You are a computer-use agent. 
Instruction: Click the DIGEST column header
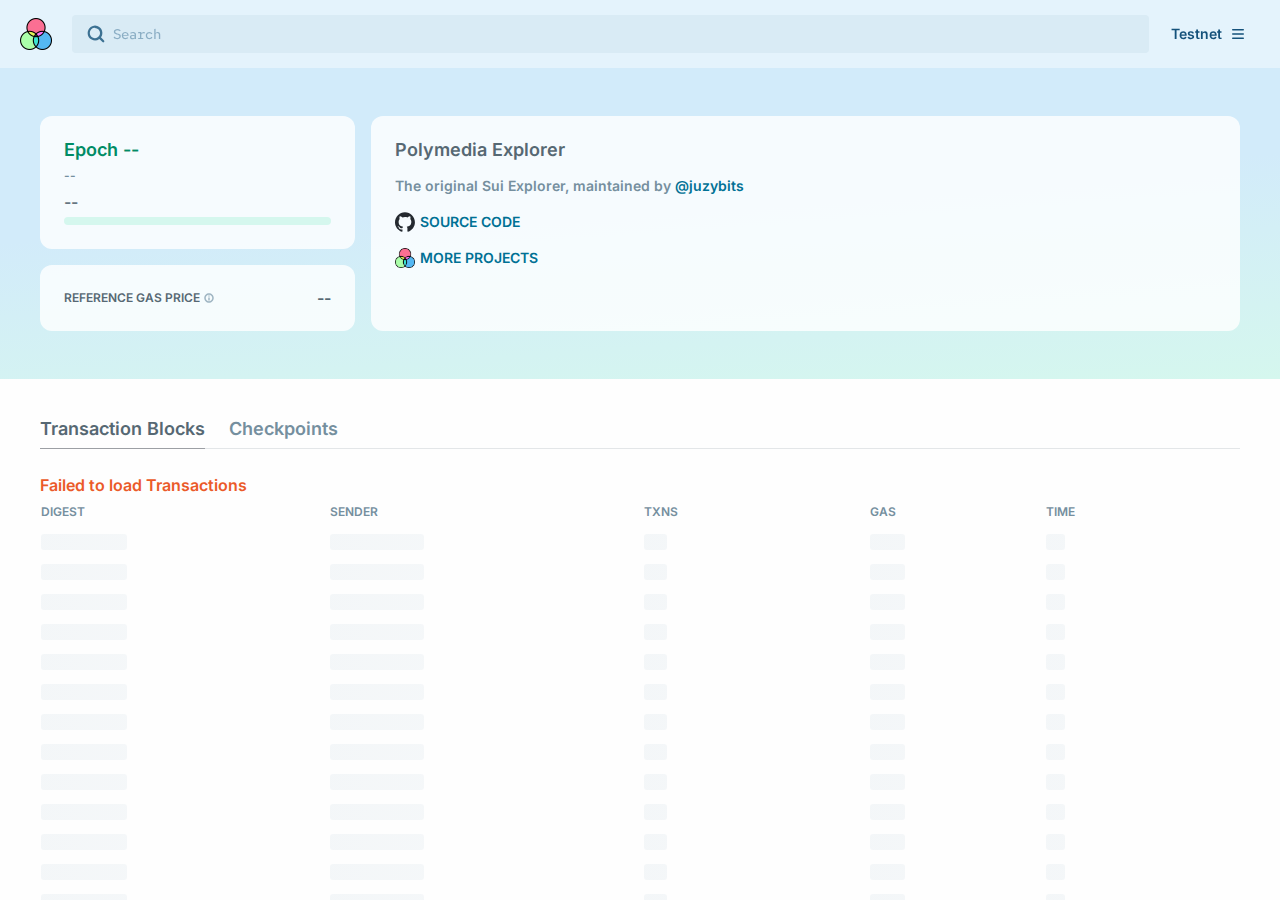pyautogui.click(x=63, y=512)
